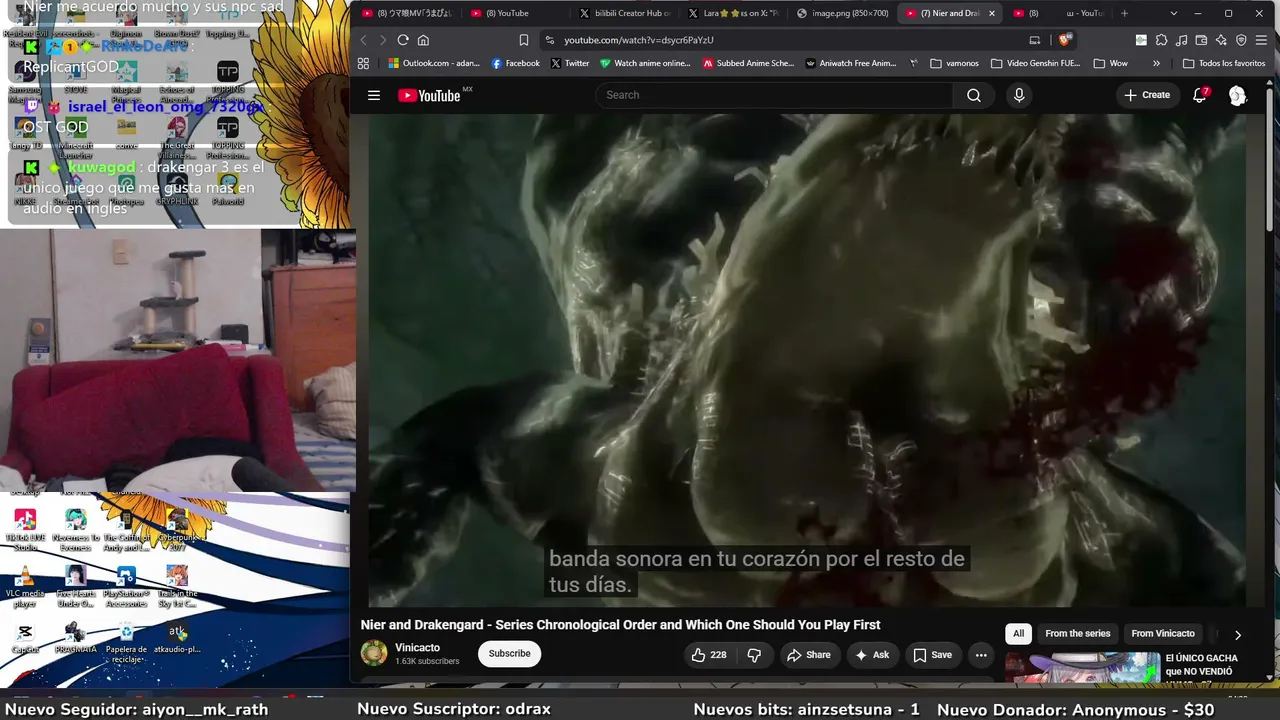This screenshot has height=720, width=1280.
Task: Open the new tab plus button
Action: [x=1125, y=13]
